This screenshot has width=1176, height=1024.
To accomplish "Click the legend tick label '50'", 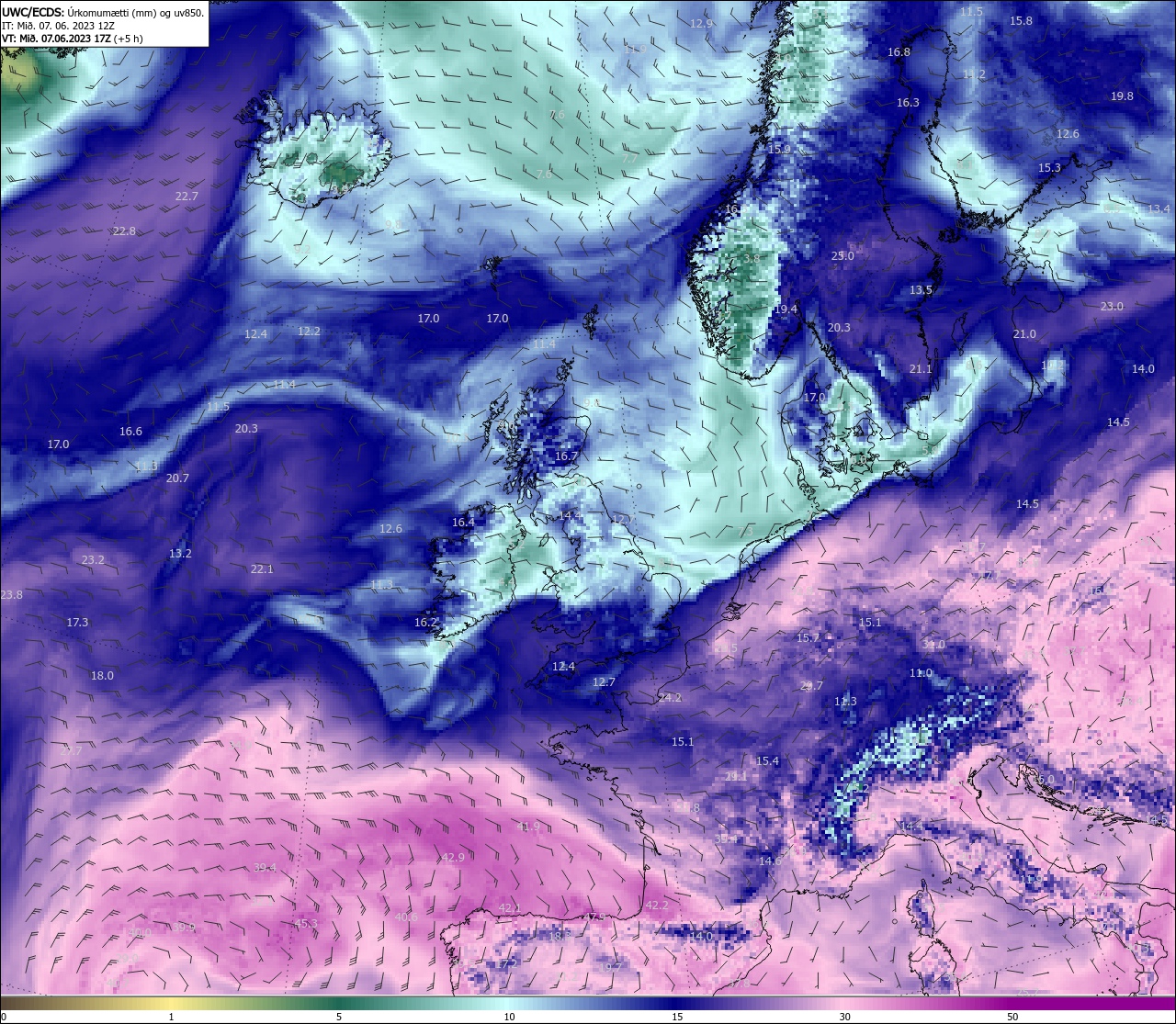I will click(1012, 1018).
